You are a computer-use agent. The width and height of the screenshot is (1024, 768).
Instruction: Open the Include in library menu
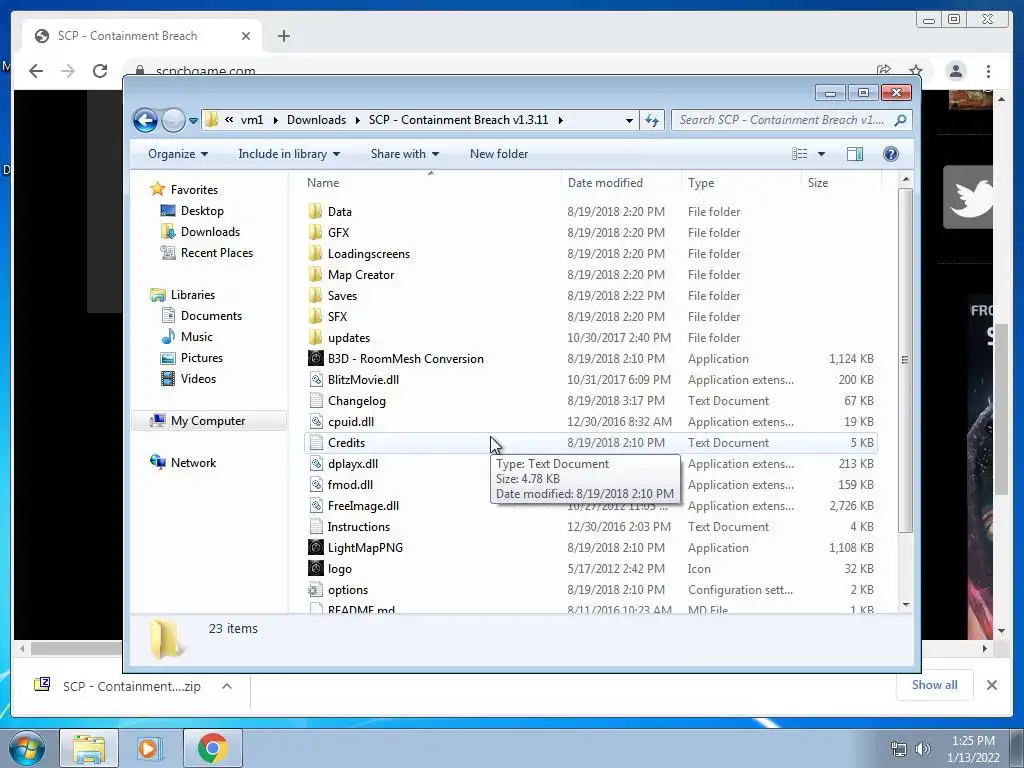(x=289, y=154)
